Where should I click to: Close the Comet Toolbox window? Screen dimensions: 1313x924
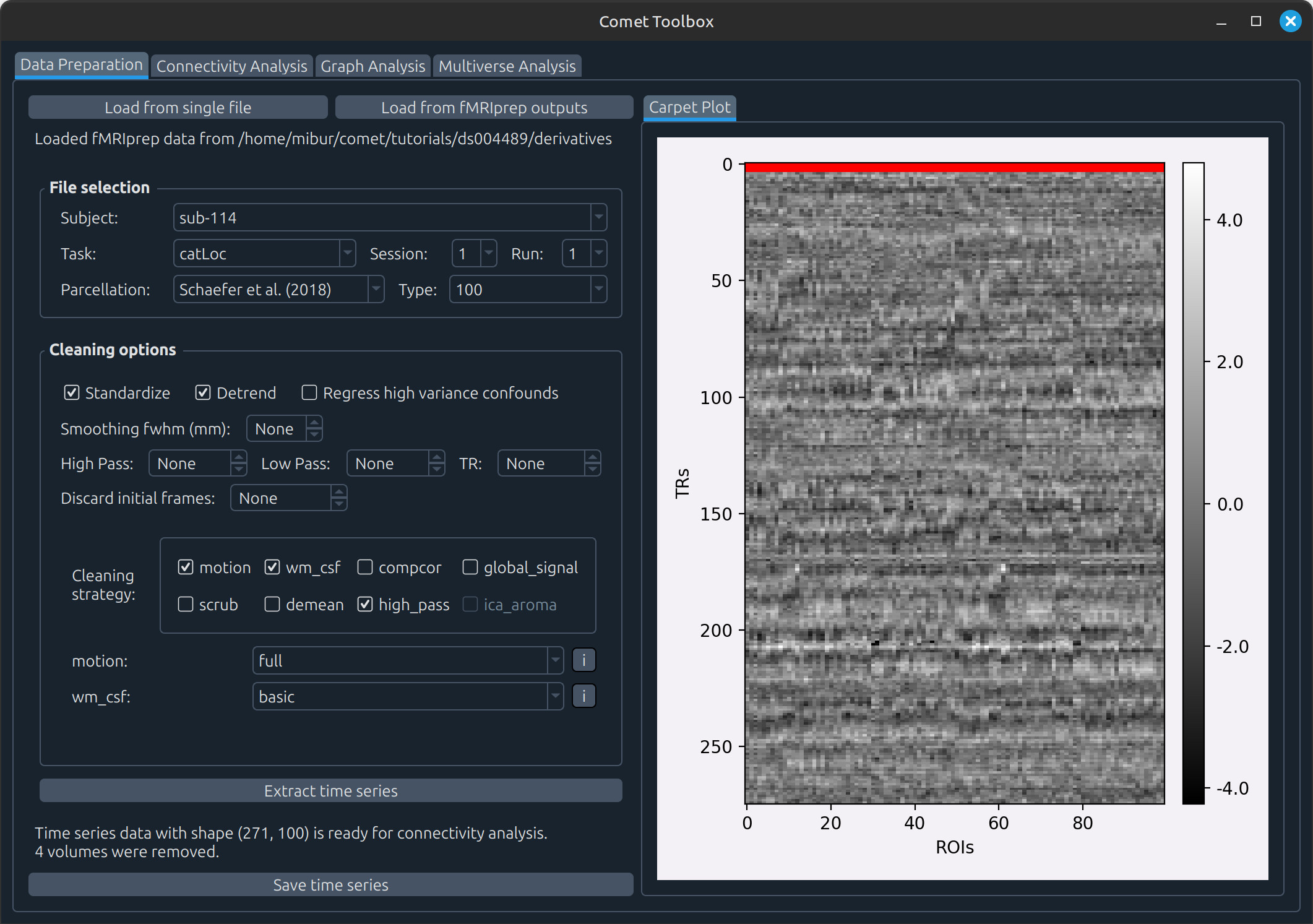[1290, 22]
